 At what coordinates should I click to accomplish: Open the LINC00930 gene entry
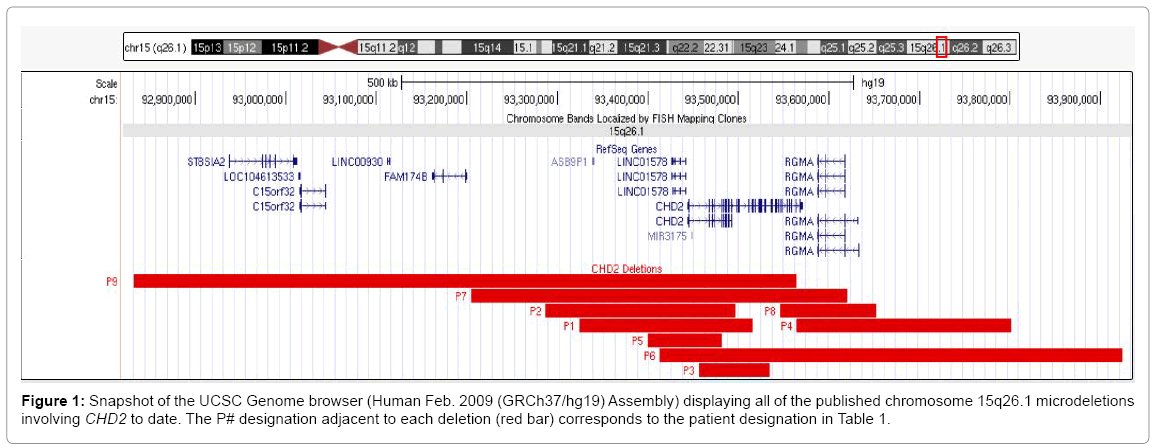coord(358,161)
